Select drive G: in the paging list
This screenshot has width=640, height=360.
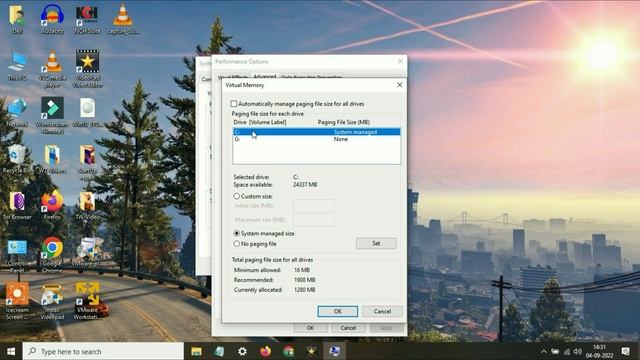click(316, 139)
